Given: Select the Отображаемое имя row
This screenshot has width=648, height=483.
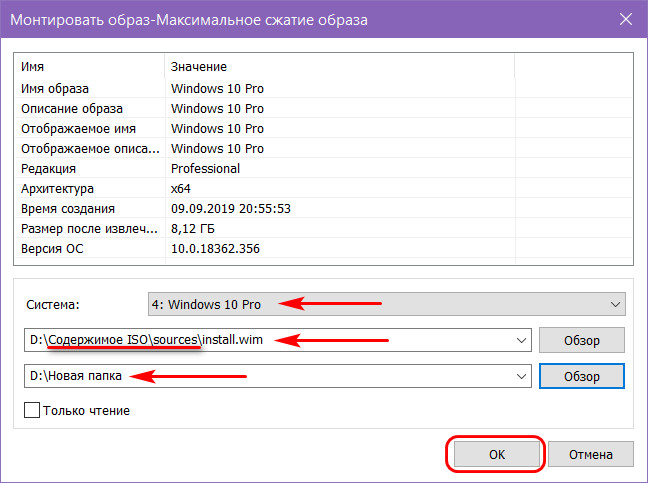Looking at the screenshot, I should pos(323,128).
